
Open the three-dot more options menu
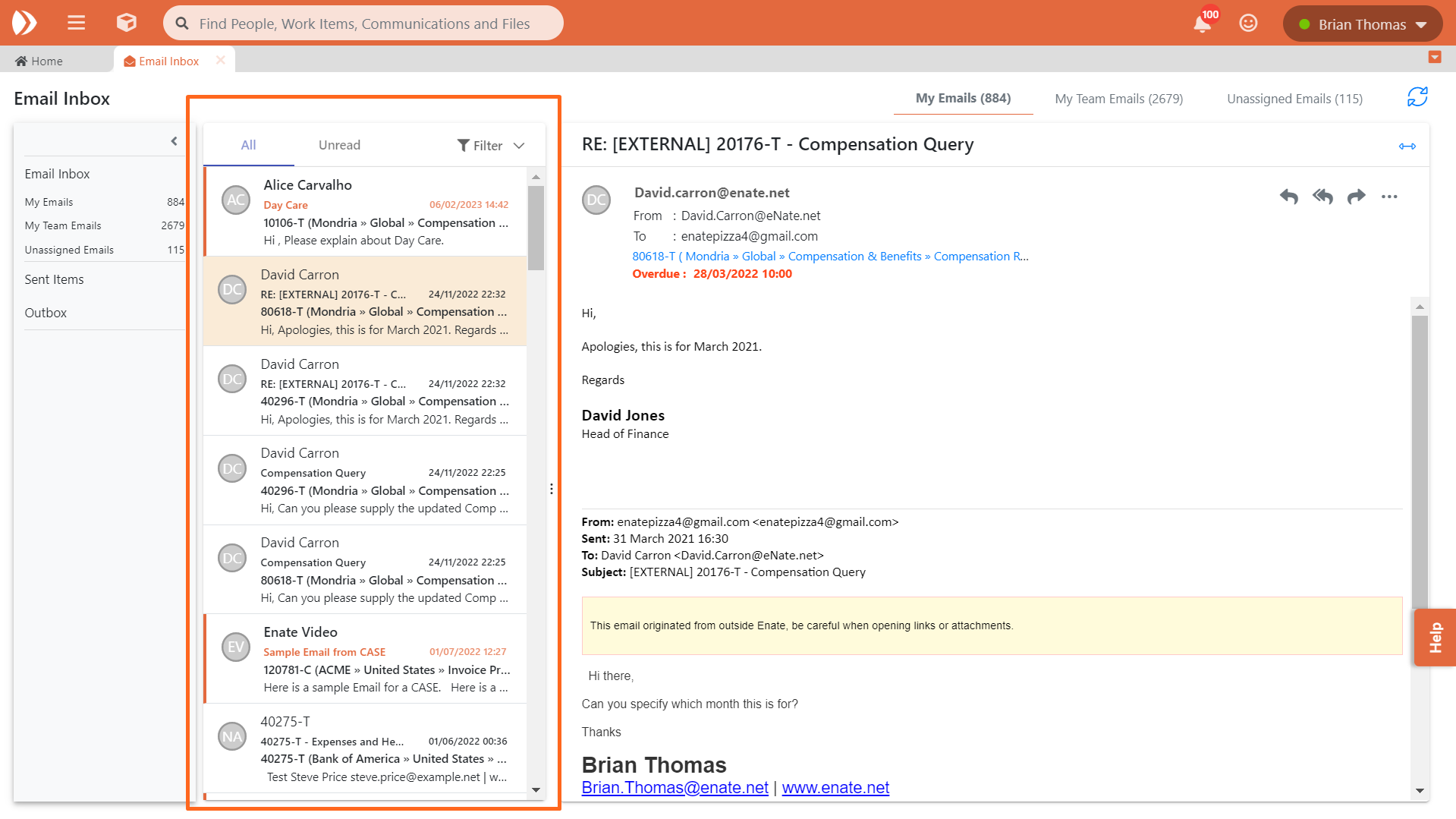coord(1389,197)
